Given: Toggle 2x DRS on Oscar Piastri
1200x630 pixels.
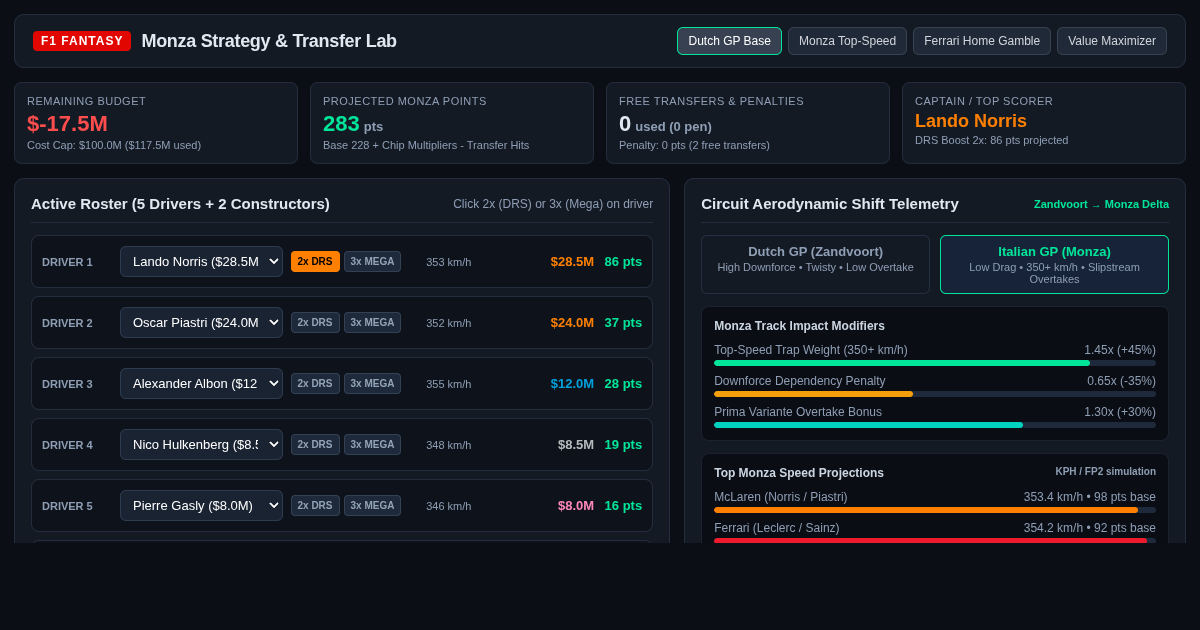Looking at the screenshot, I should 315,322.
